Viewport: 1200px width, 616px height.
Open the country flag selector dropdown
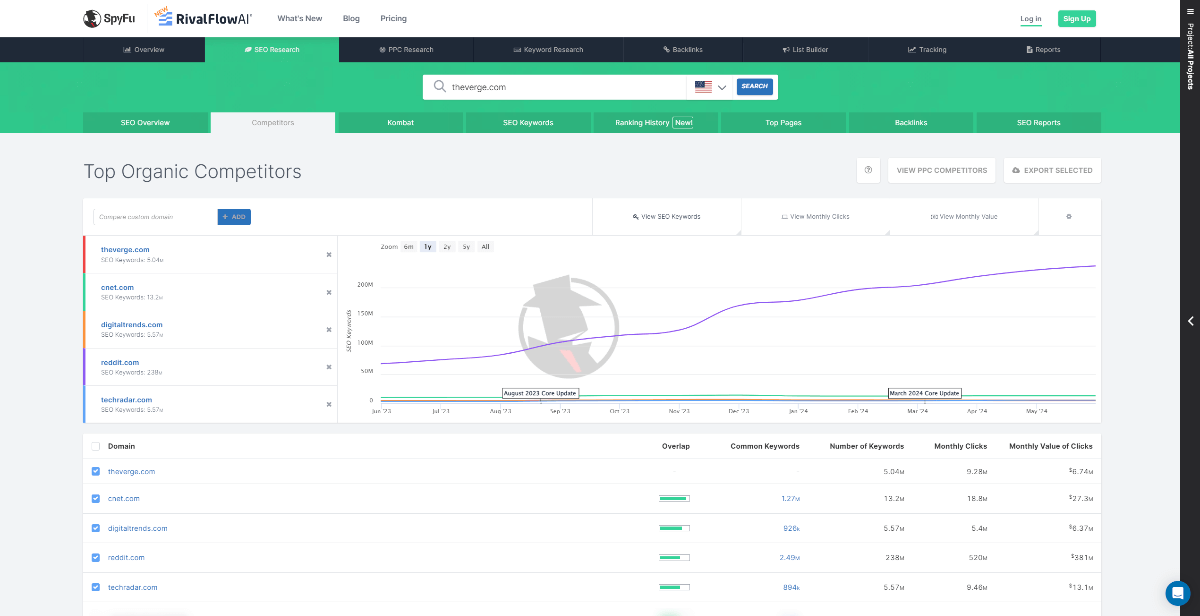710,87
